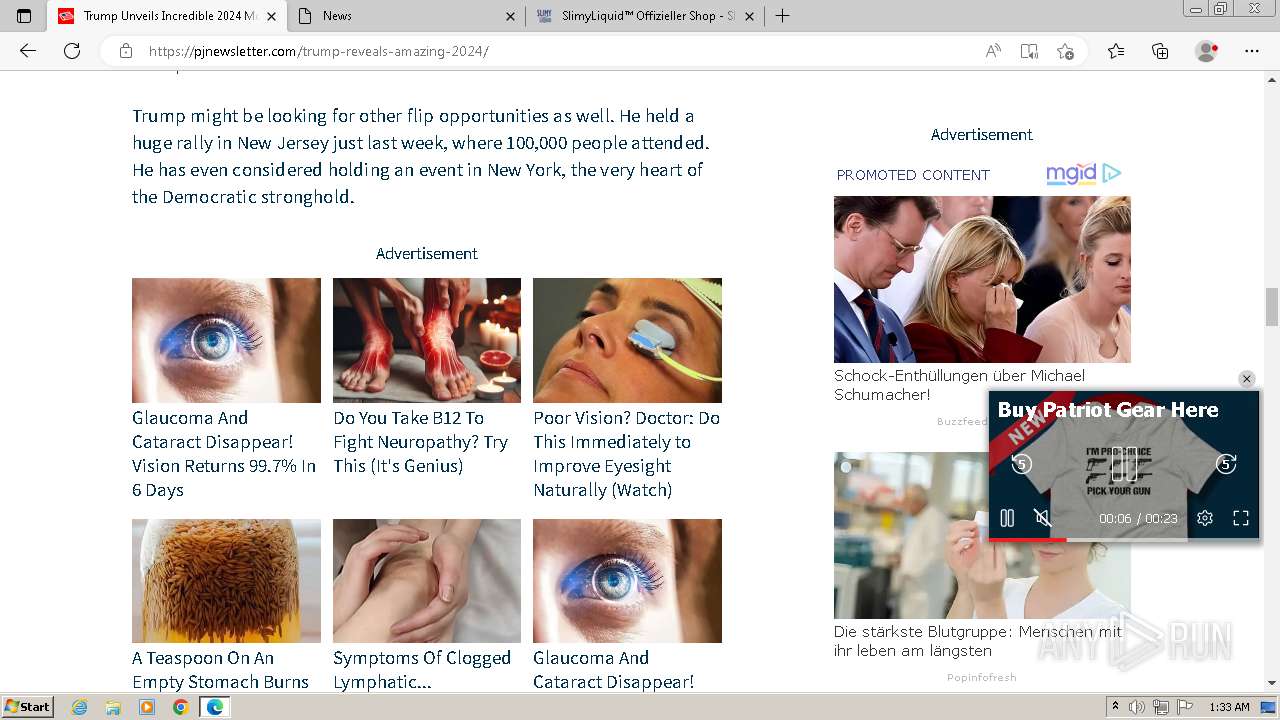This screenshot has width=1280, height=720.
Task: Open video player settings gear
Action: [1205, 518]
